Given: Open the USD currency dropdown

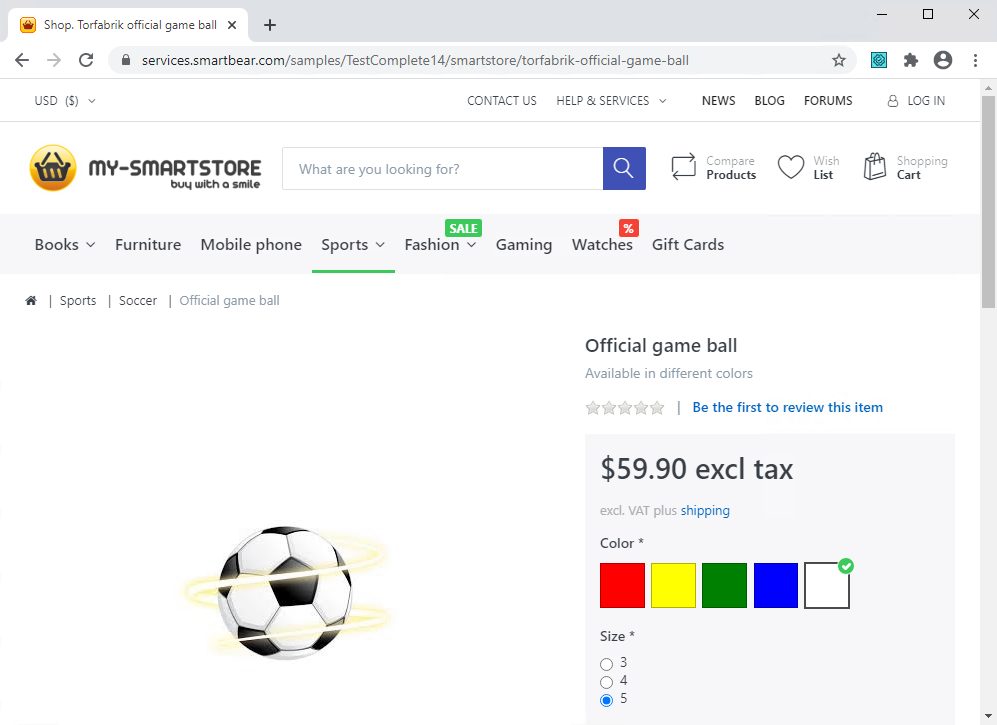Looking at the screenshot, I should click(64, 100).
